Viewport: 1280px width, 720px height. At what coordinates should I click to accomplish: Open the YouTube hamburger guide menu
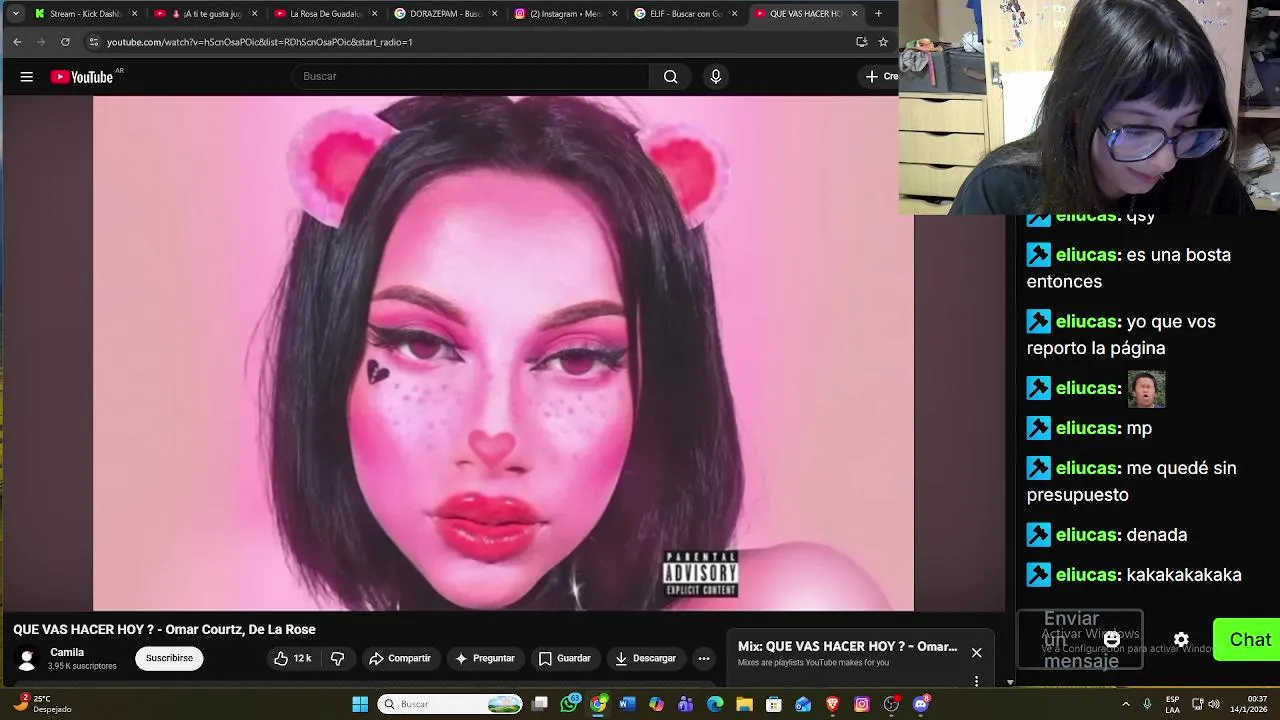pyautogui.click(x=27, y=77)
